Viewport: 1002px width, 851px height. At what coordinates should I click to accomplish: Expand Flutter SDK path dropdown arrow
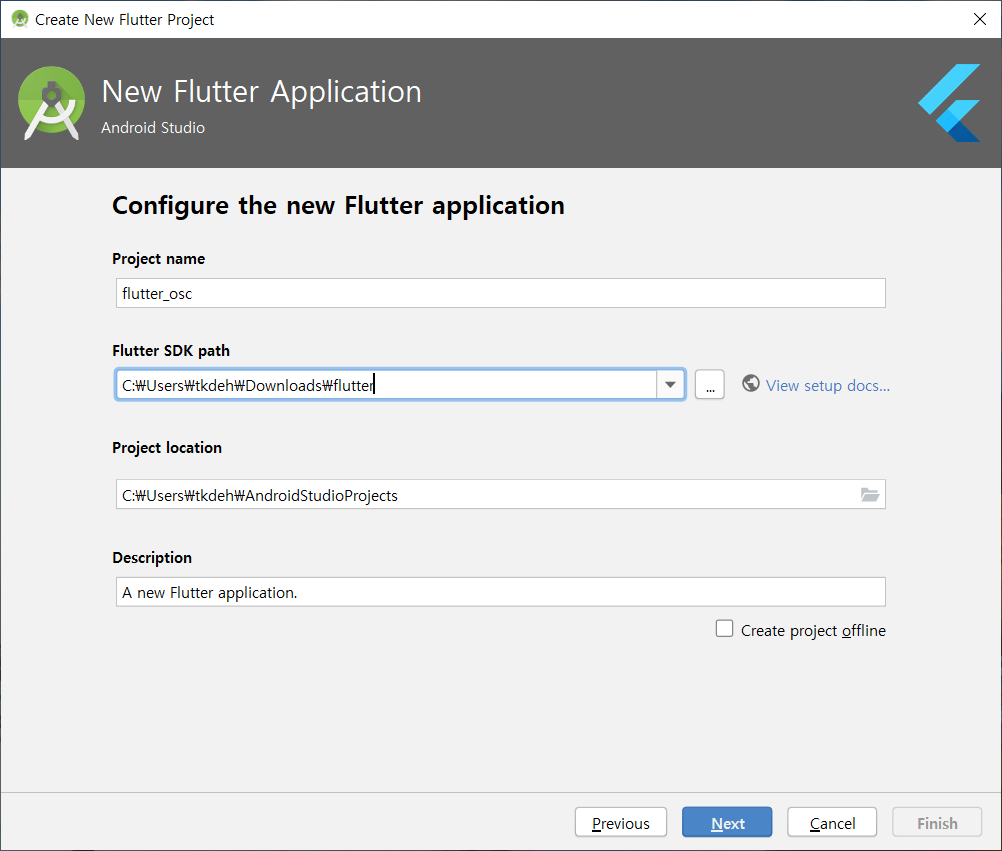click(670, 385)
